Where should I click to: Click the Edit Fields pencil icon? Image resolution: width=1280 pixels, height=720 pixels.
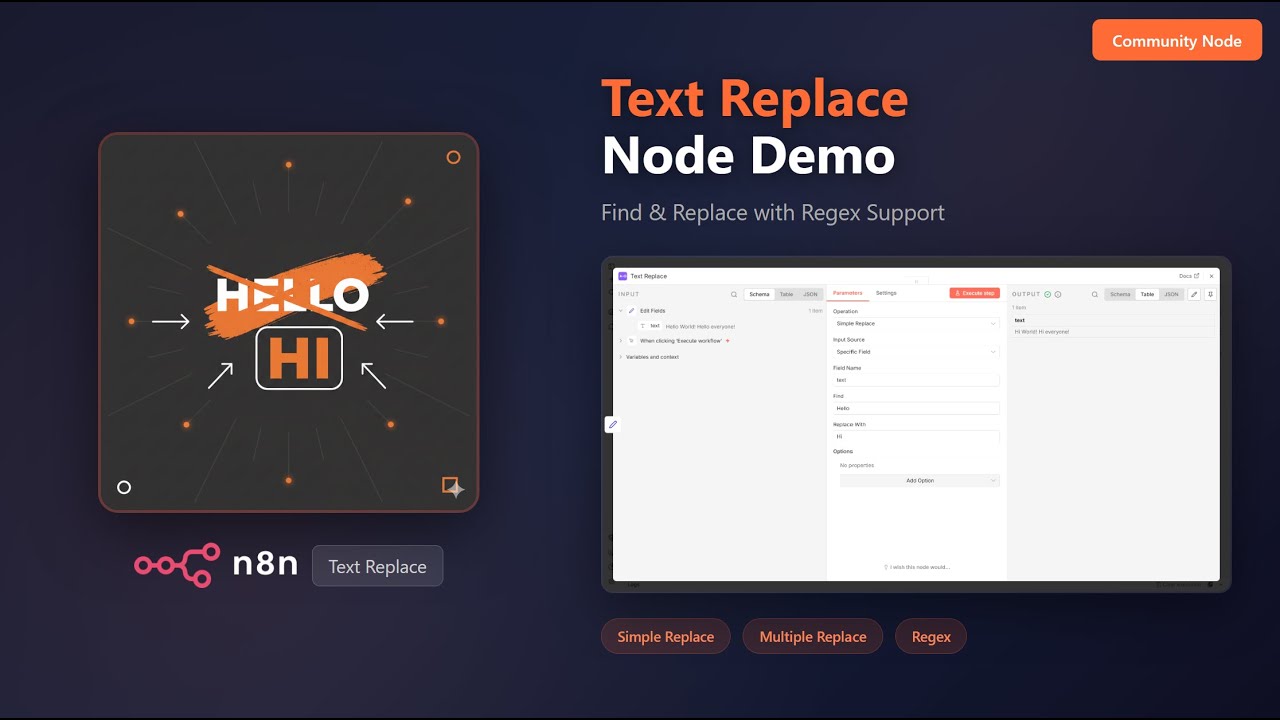click(631, 311)
